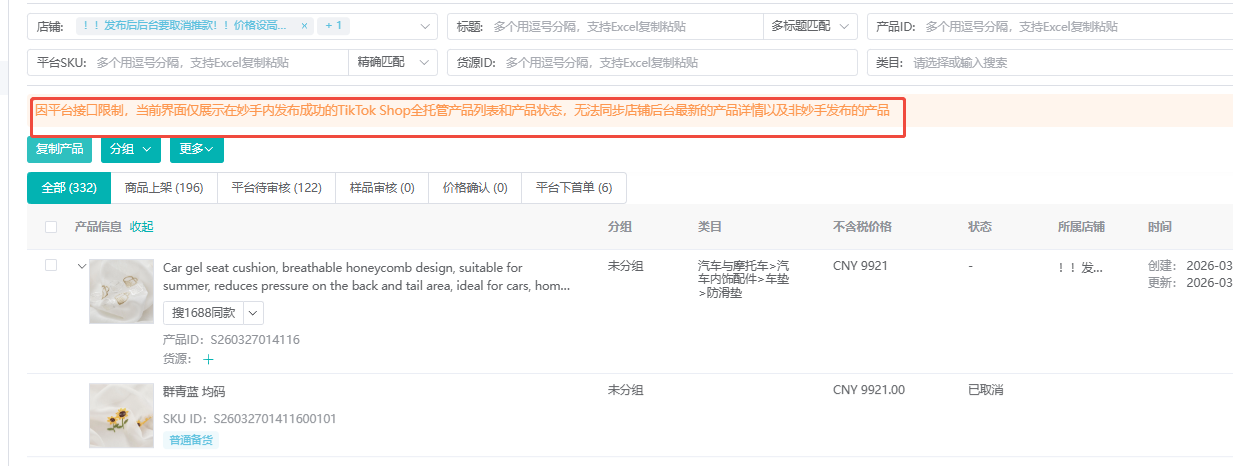Switch to the 商品上架 (196) tab
The width and height of the screenshot is (1233, 466).
click(164, 188)
